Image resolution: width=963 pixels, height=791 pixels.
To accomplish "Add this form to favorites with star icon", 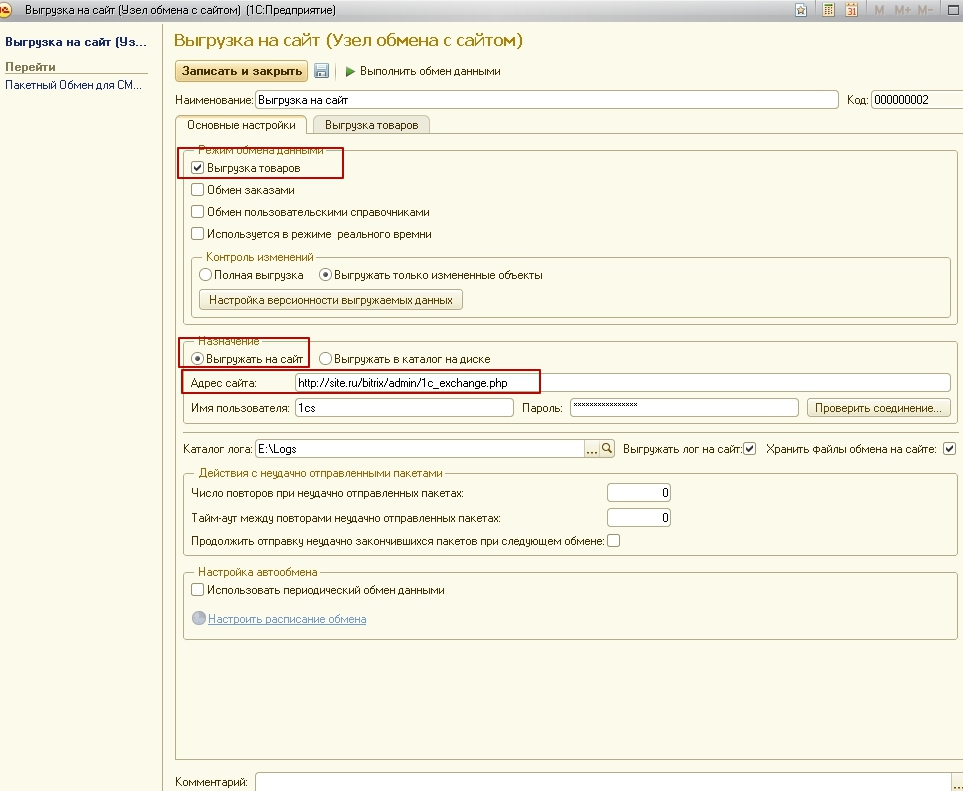I will (x=801, y=10).
